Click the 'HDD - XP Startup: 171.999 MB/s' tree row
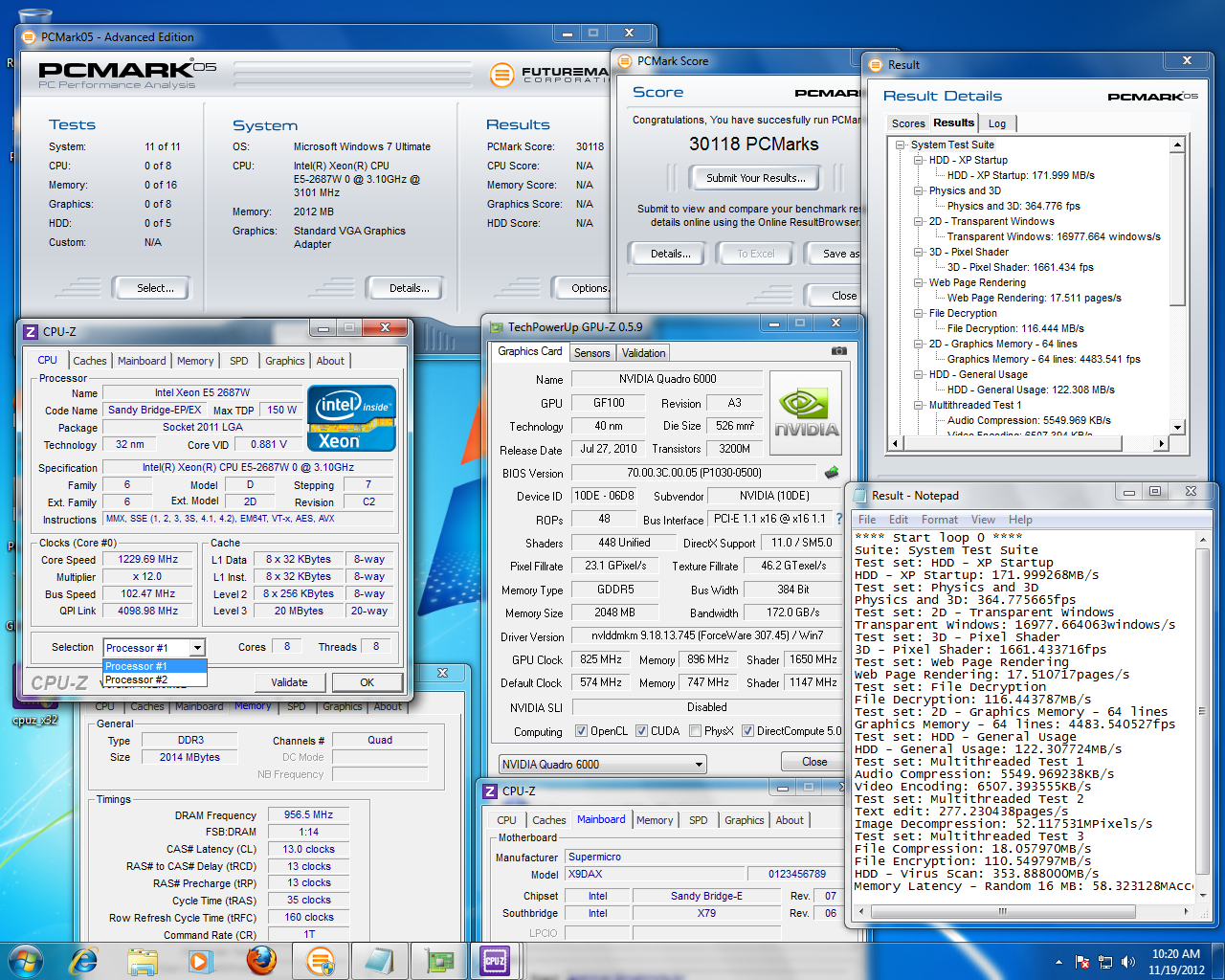This screenshot has width=1225, height=980. click(x=1020, y=175)
